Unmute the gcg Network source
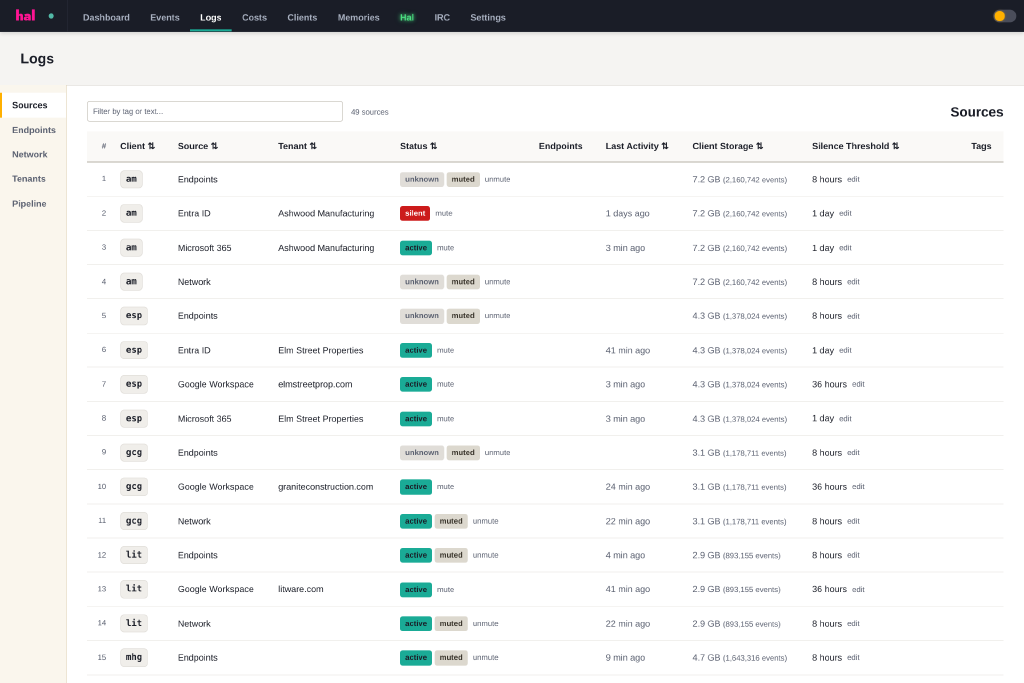Image resolution: width=1024 pixels, height=683 pixels. click(x=485, y=521)
